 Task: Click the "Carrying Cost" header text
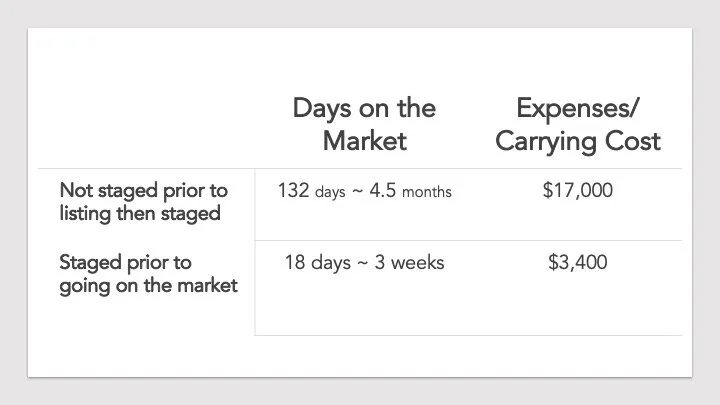[x=578, y=141]
